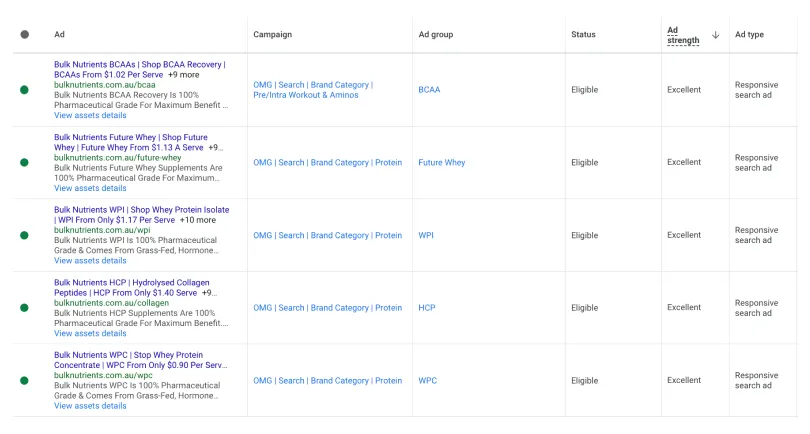Image resolution: width=810 pixels, height=434 pixels.
Task: Click +9 more in the BCAA ad
Action: pyautogui.click(x=183, y=75)
